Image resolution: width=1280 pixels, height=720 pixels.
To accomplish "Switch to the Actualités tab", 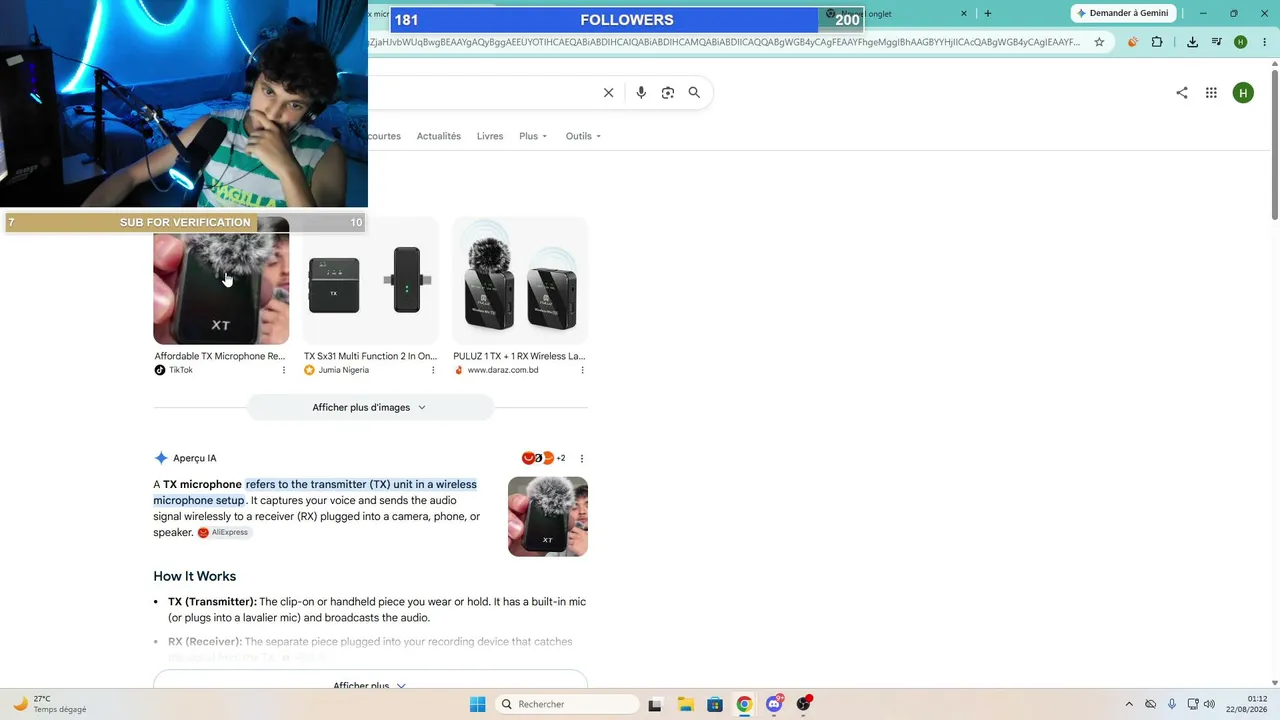I will pyautogui.click(x=439, y=136).
